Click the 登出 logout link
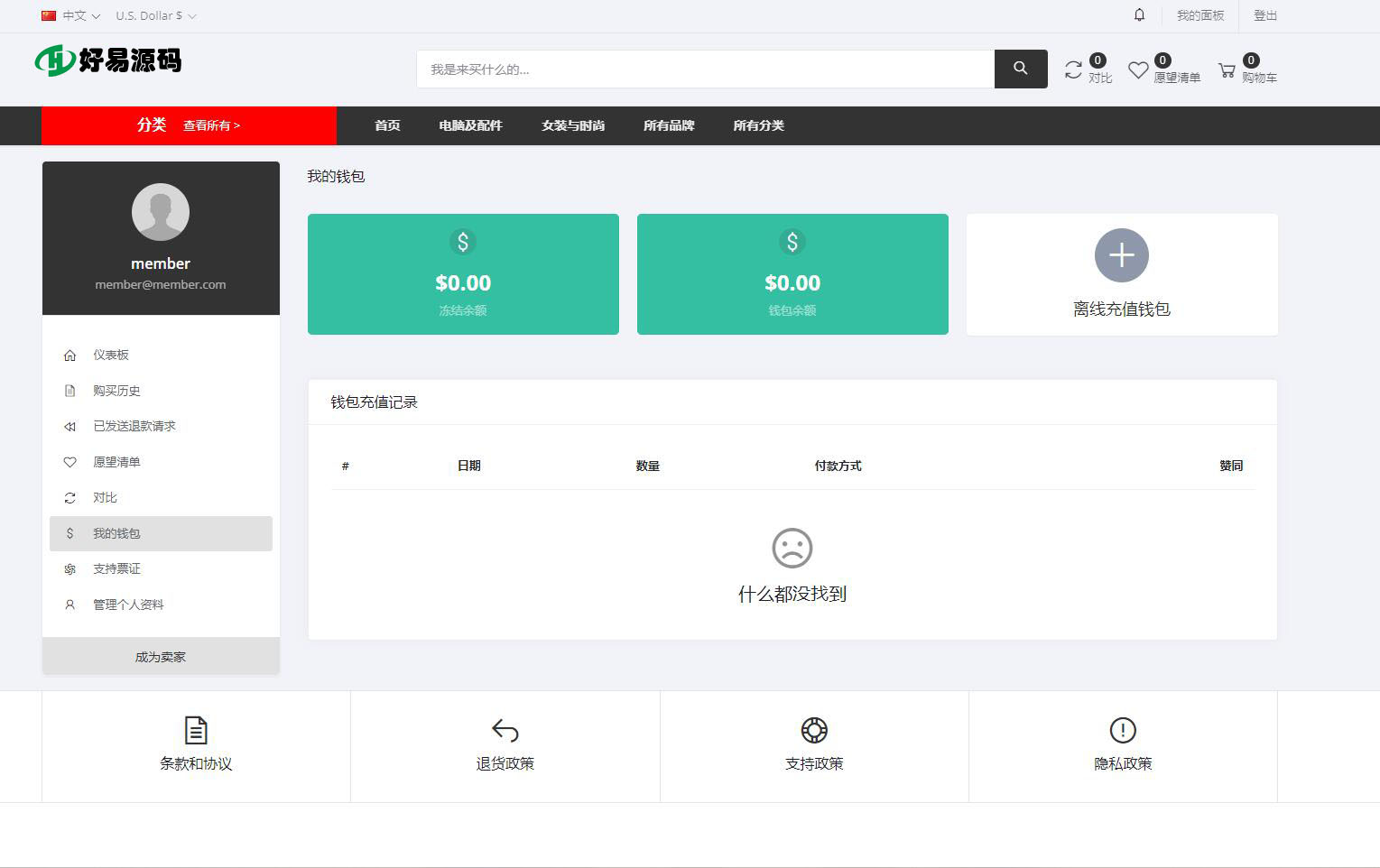The image size is (1380, 868). 1265,15
